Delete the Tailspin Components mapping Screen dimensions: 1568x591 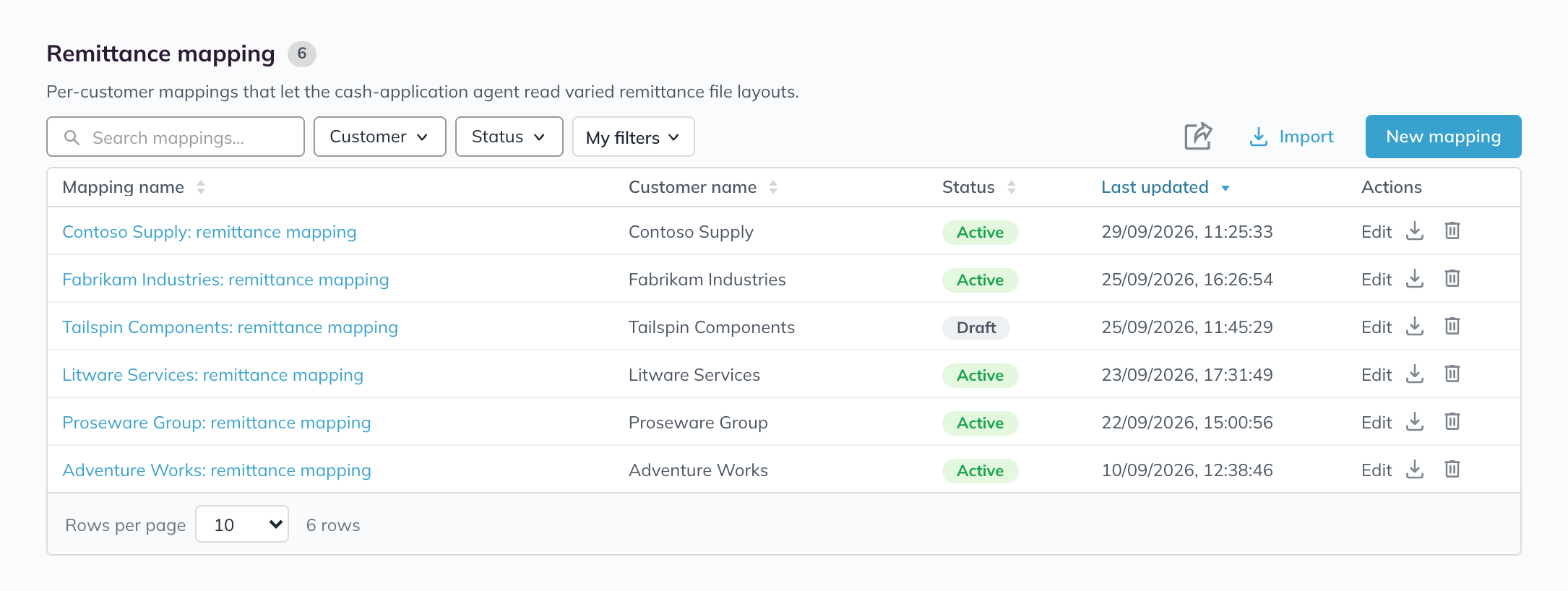click(1452, 327)
